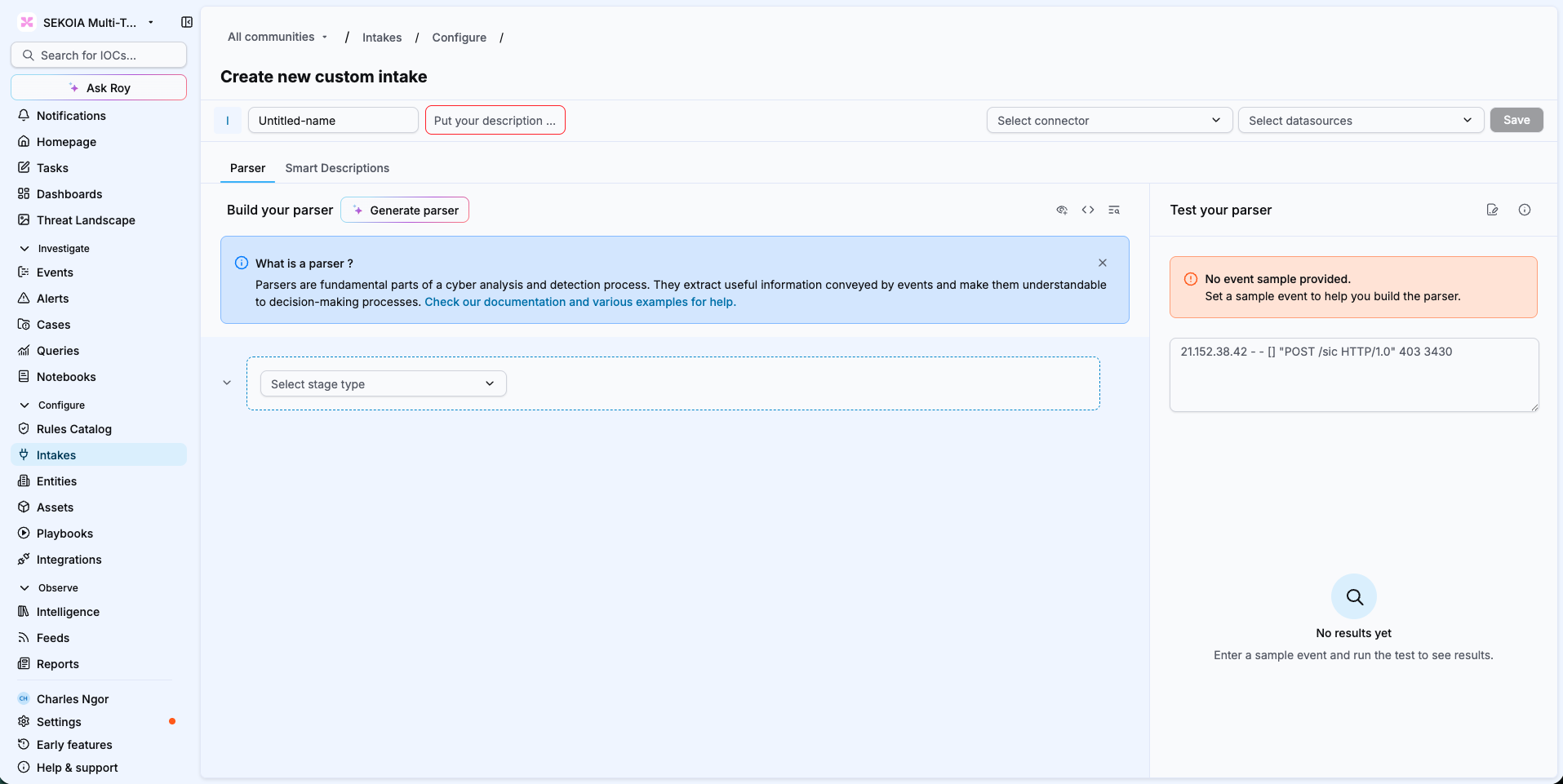Open Feeds RSS icon

point(24,638)
